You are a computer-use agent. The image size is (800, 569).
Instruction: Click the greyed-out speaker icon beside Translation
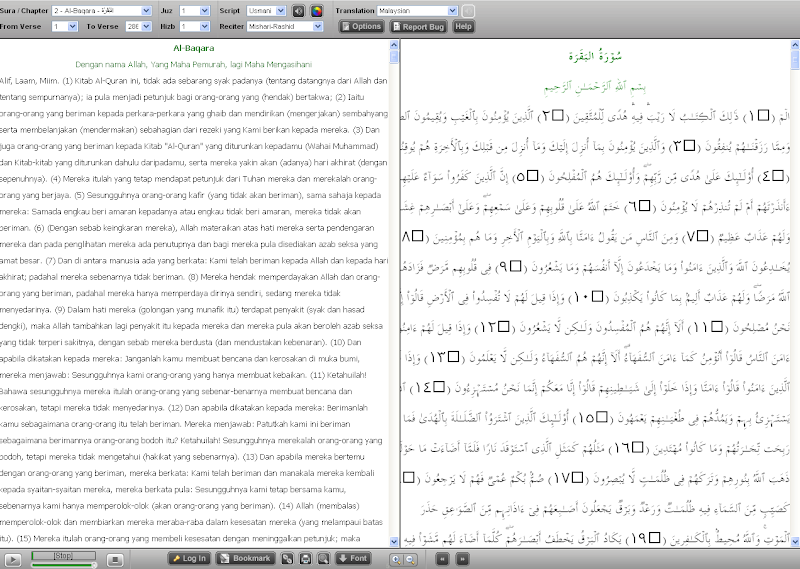click(468, 11)
